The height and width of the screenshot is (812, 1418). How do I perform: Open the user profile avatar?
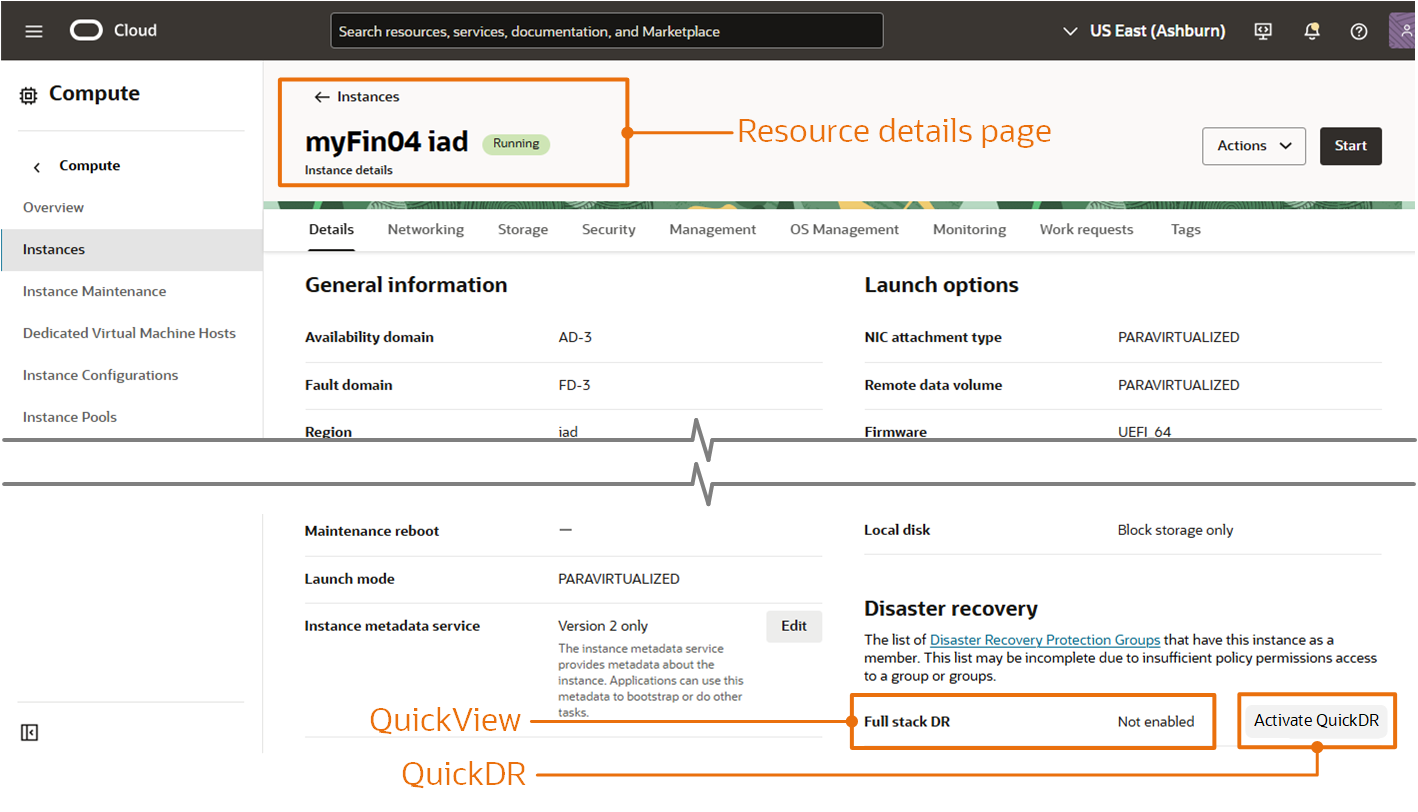click(x=1403, y=31)
